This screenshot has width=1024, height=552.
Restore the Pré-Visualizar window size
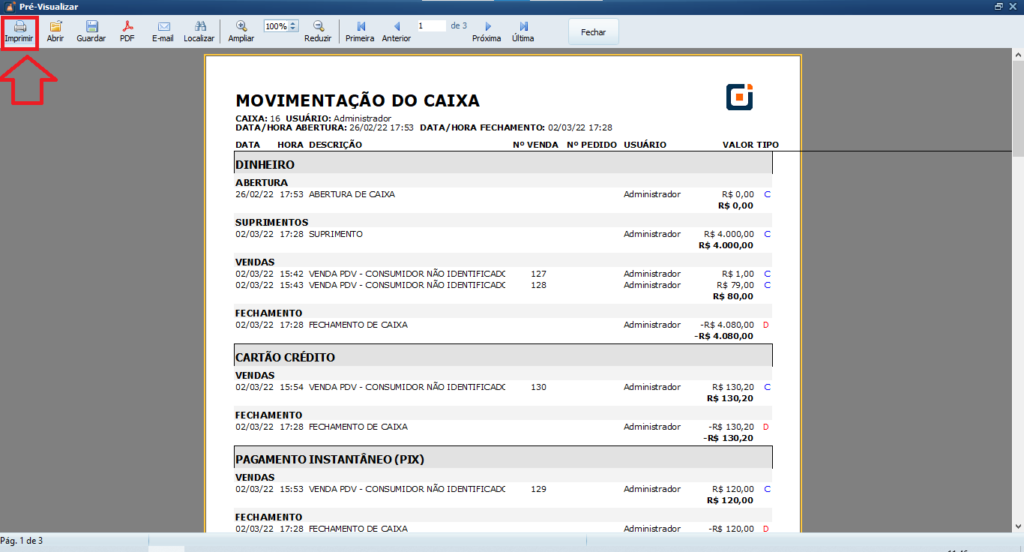click(x=999, y=6)
